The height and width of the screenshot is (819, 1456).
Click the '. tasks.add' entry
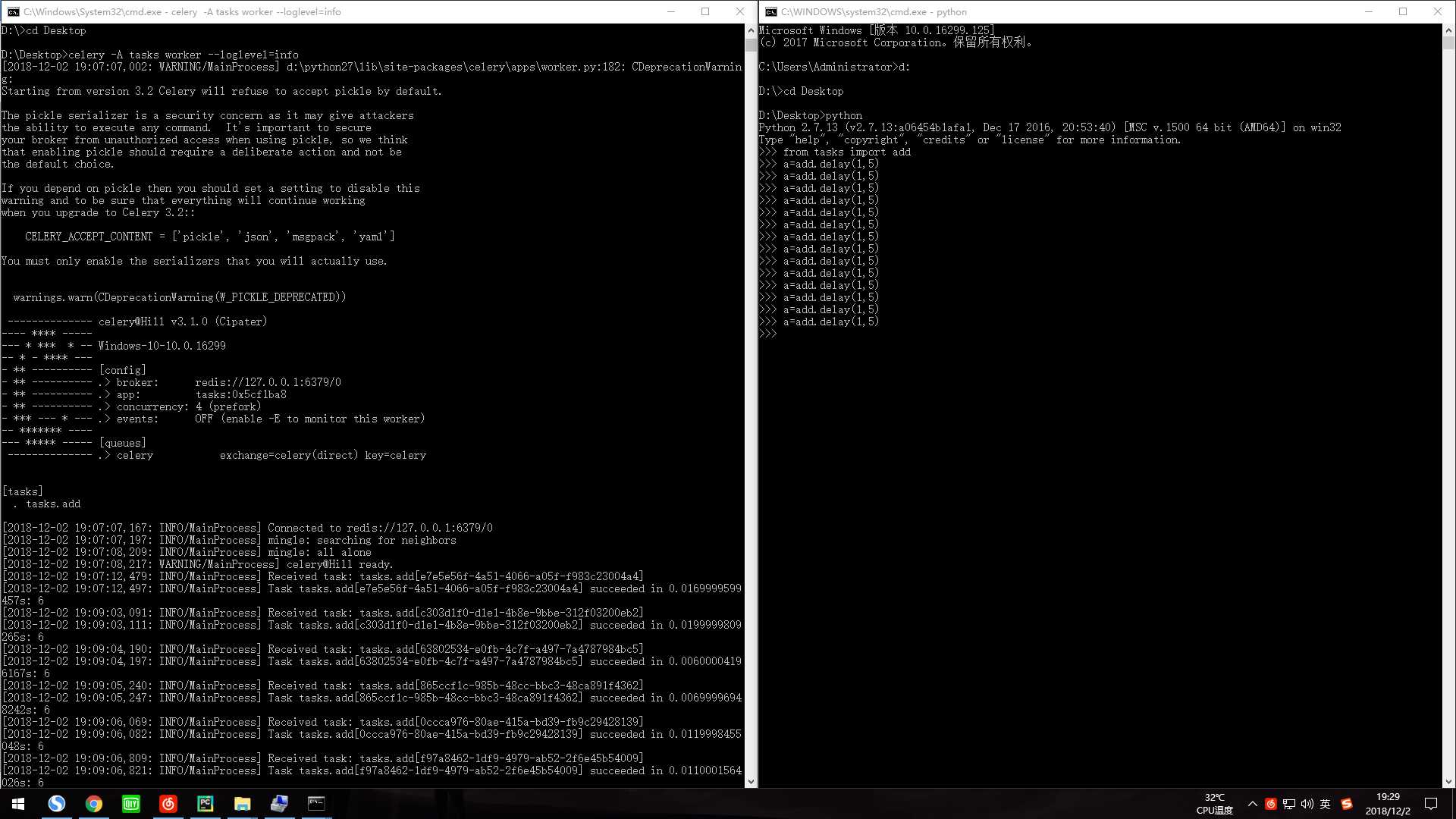(47, 504)
